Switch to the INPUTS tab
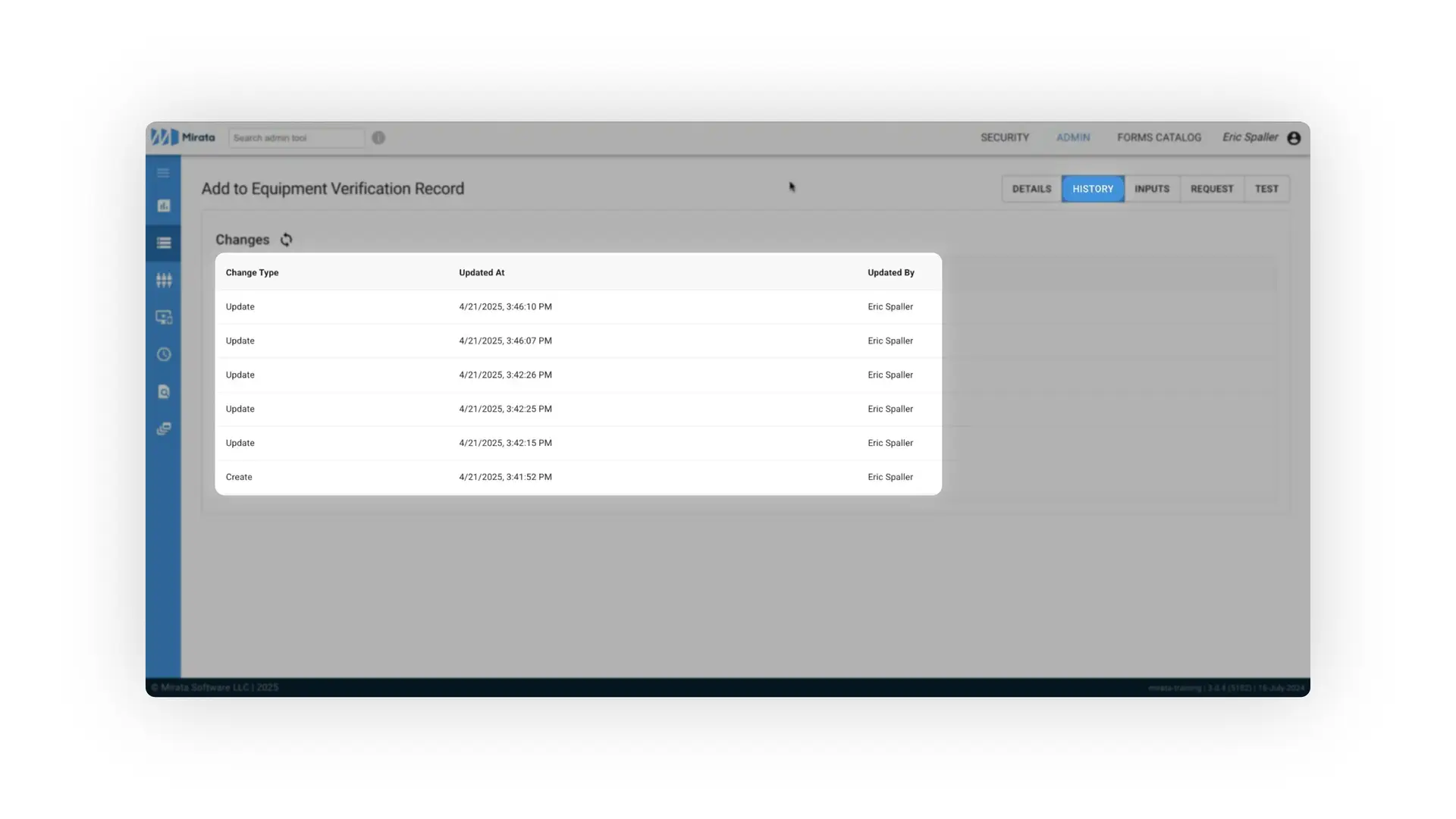This screenshot has height=819, width=1456. (x=1152, y=189)
